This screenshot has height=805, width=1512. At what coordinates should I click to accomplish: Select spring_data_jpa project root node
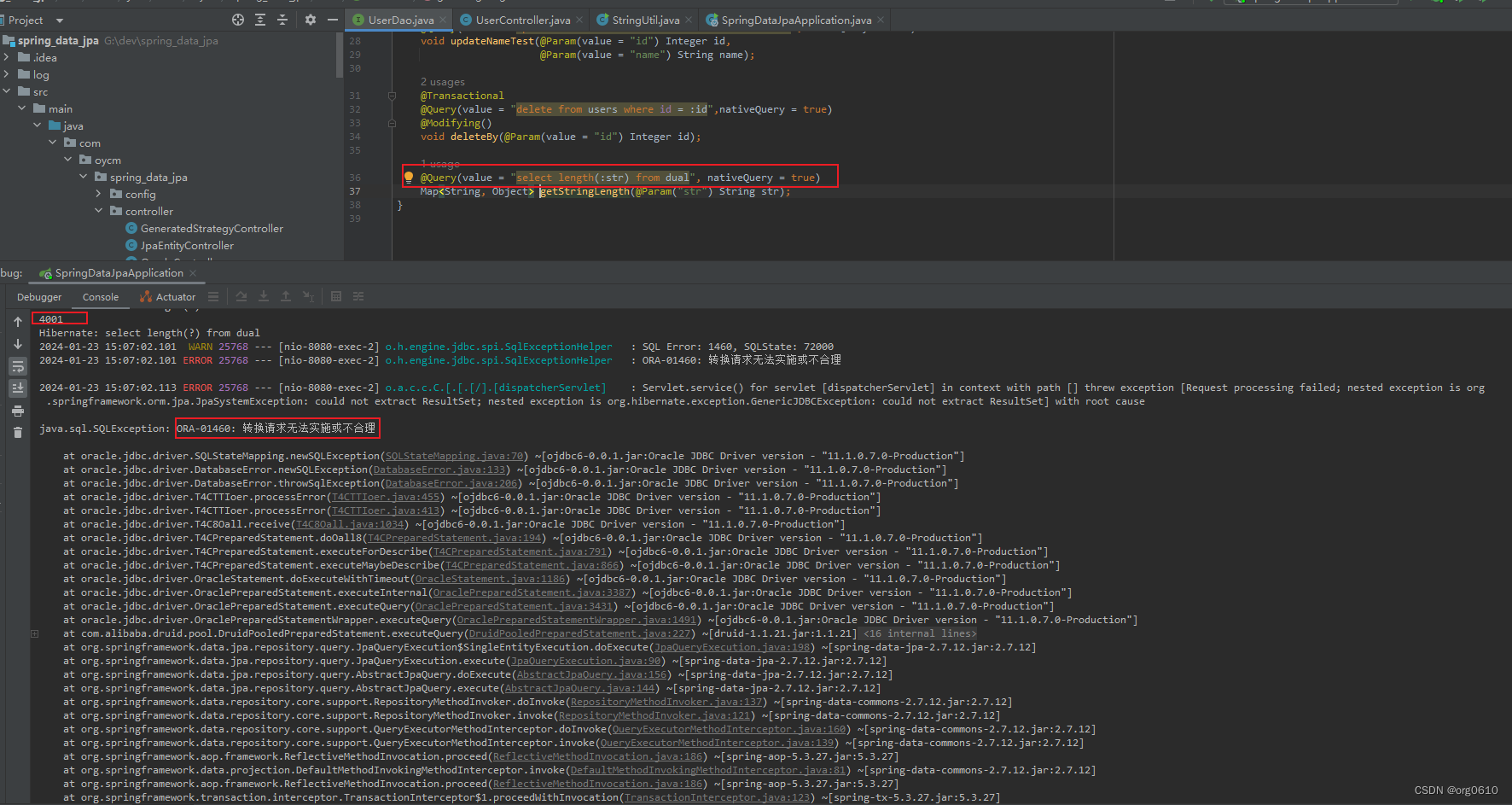[x=111, y=40]
